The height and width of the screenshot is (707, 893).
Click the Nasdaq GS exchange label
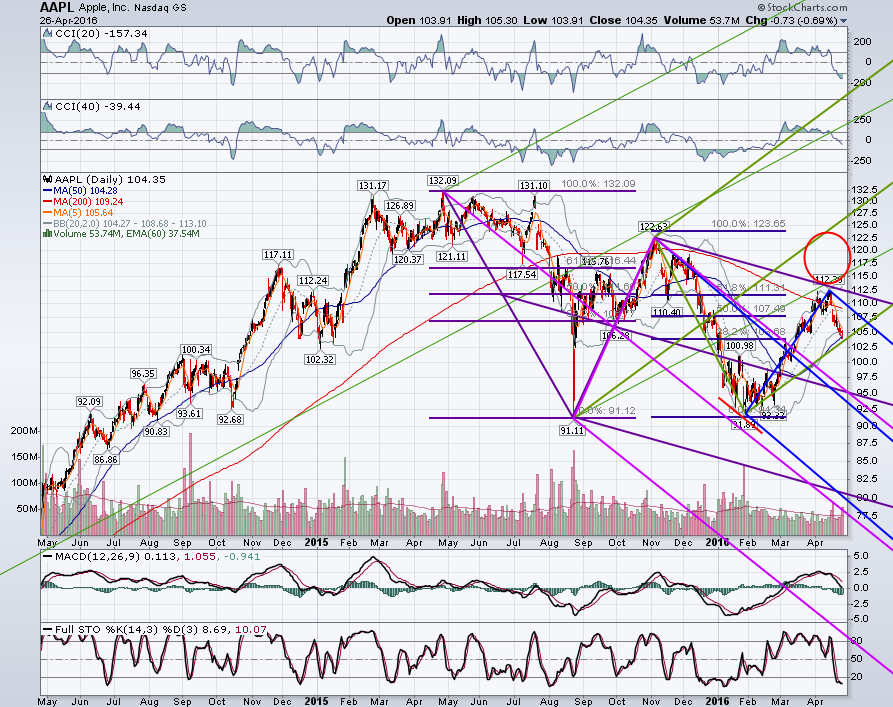[159, 8]
